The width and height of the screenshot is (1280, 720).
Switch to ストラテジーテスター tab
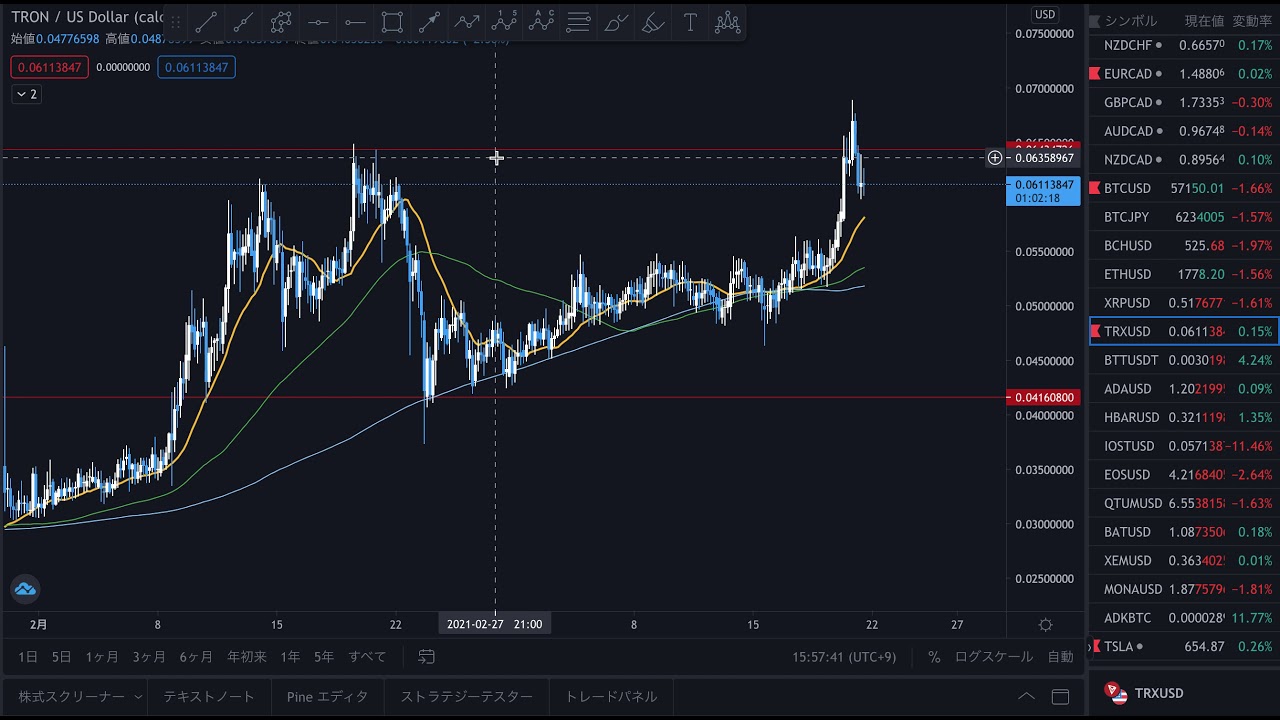(466, 696)
